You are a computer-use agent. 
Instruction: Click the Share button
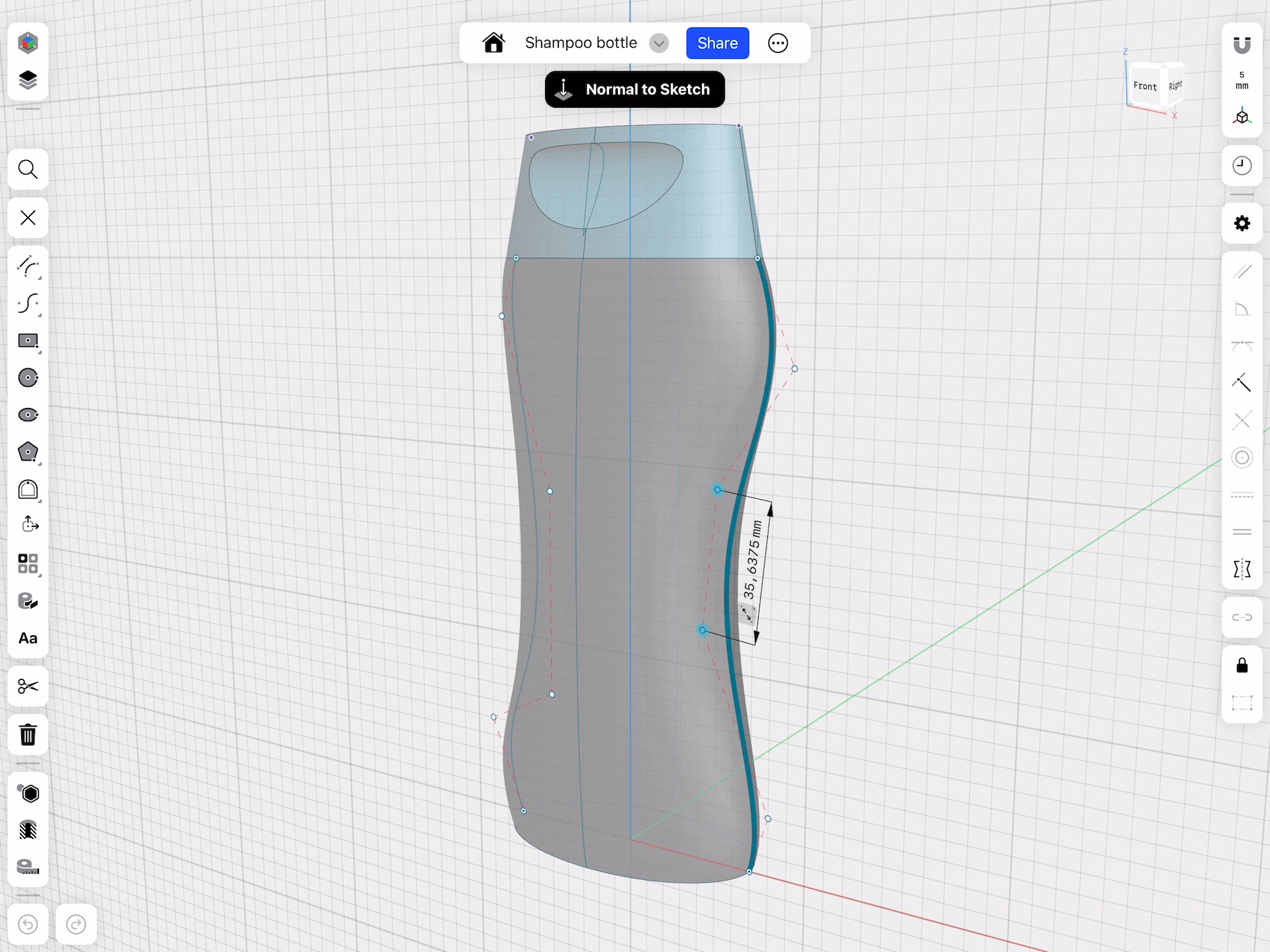click(717, 44)
